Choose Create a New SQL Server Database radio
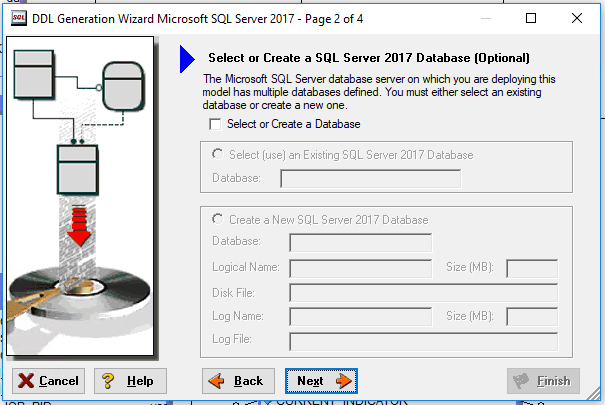This screenshot has width=605, height=405. 218,219
